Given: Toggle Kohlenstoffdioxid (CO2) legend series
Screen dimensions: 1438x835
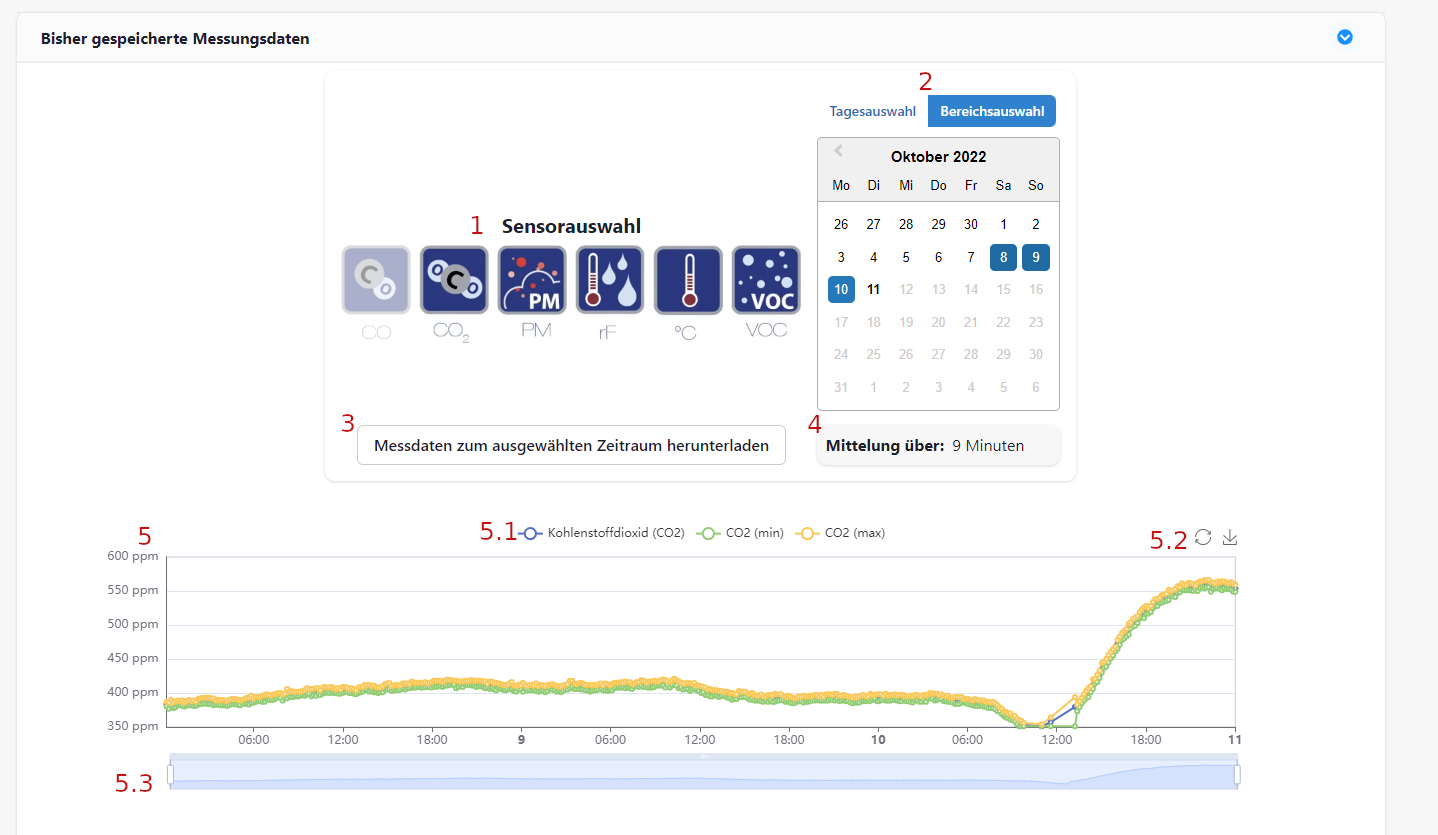Looking at the screenshot, I should click(602, 533).
